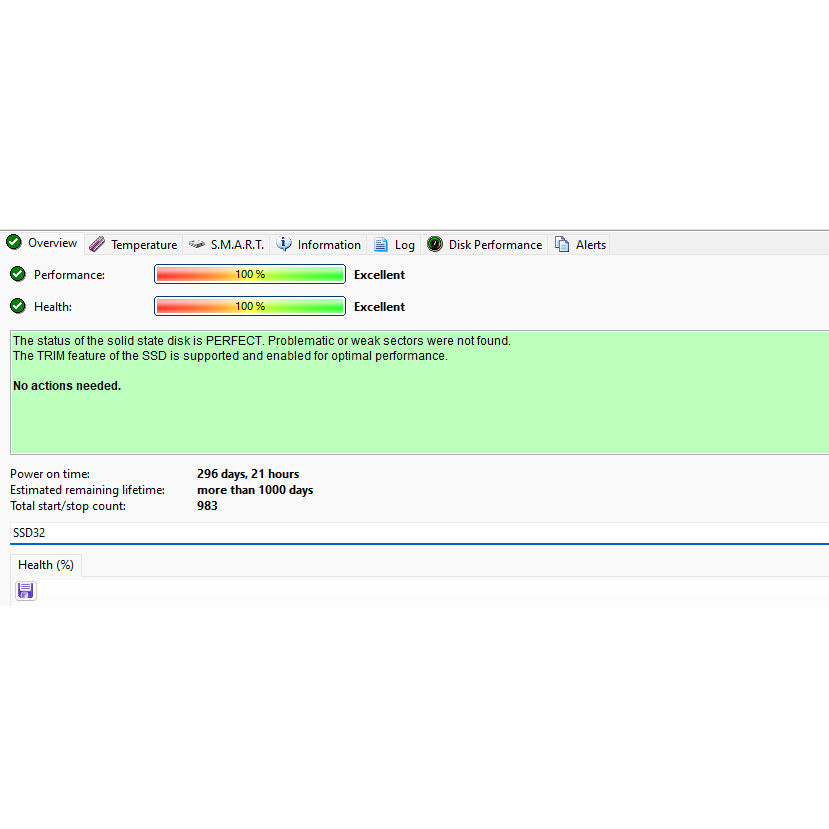Click the green check icon beside Performance
Screen dimensions: 829x829
coord(18,274)
